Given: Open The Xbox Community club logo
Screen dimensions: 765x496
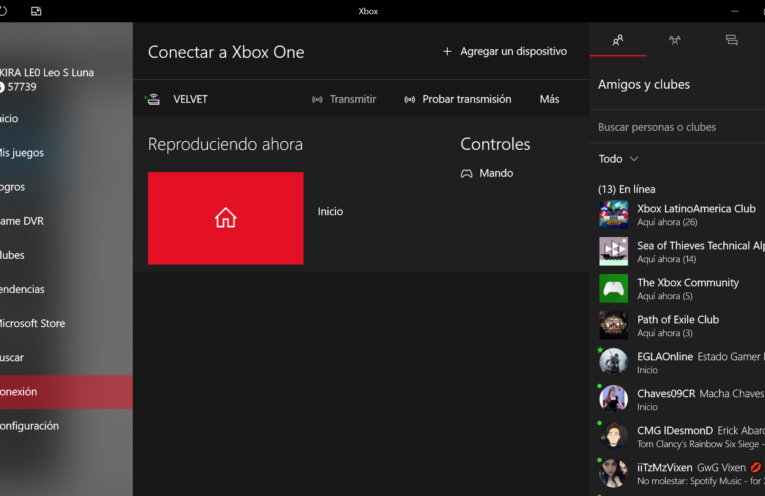Looking at the screenshot, I should click(x=613, y=289).
